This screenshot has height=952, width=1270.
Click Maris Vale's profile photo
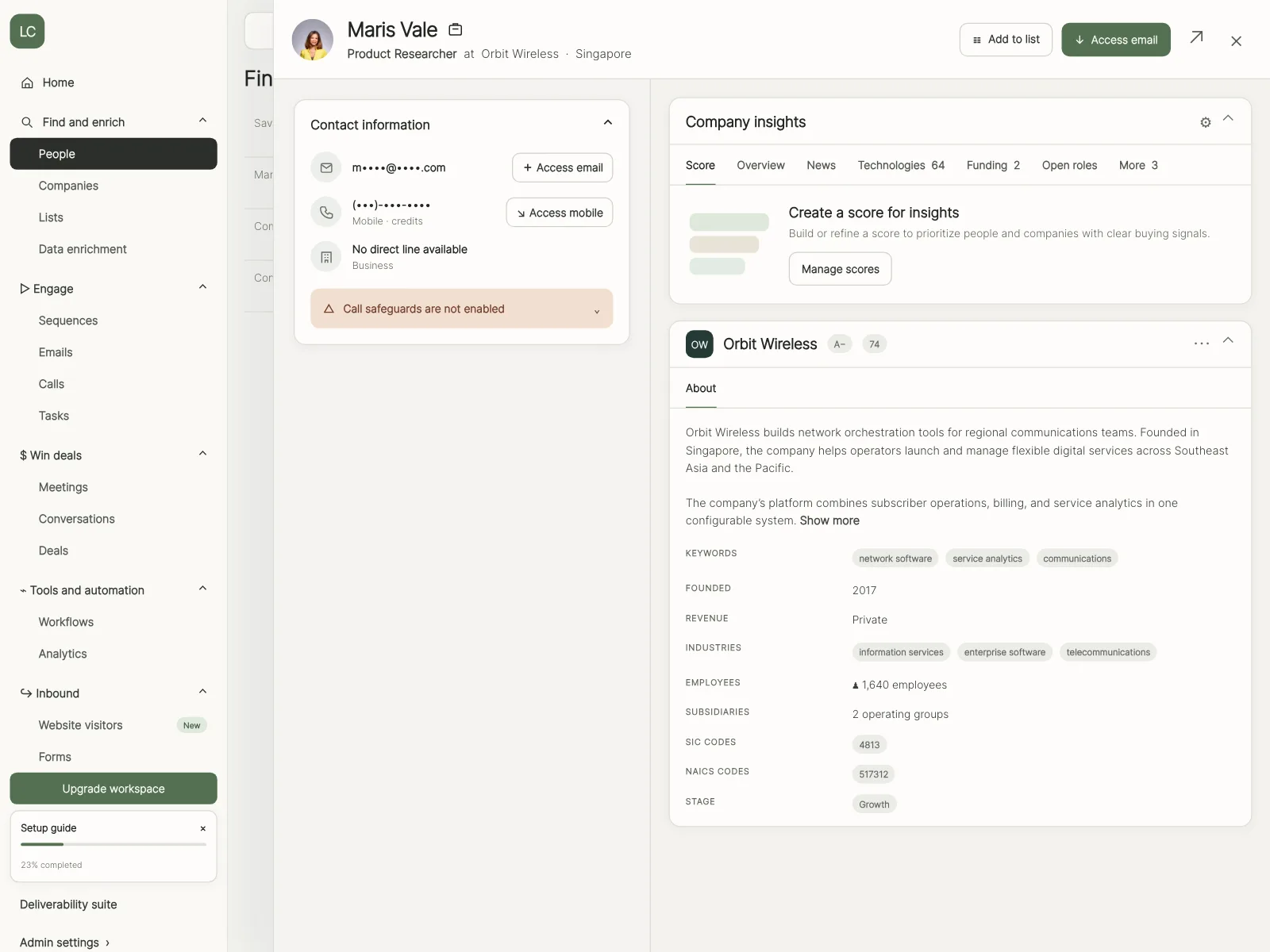pyautogui.click(x=313, y=40)
